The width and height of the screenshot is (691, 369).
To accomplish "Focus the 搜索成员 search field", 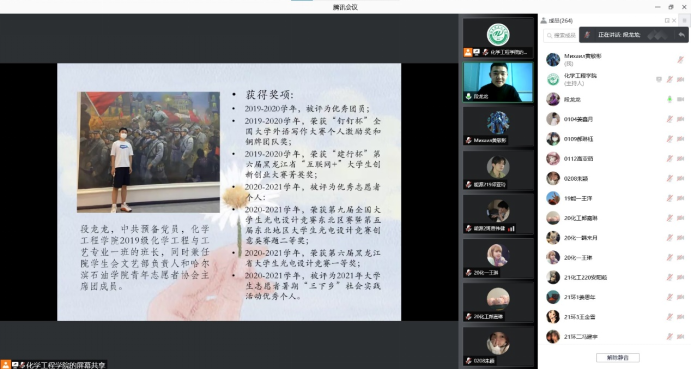I will [561, 35].
